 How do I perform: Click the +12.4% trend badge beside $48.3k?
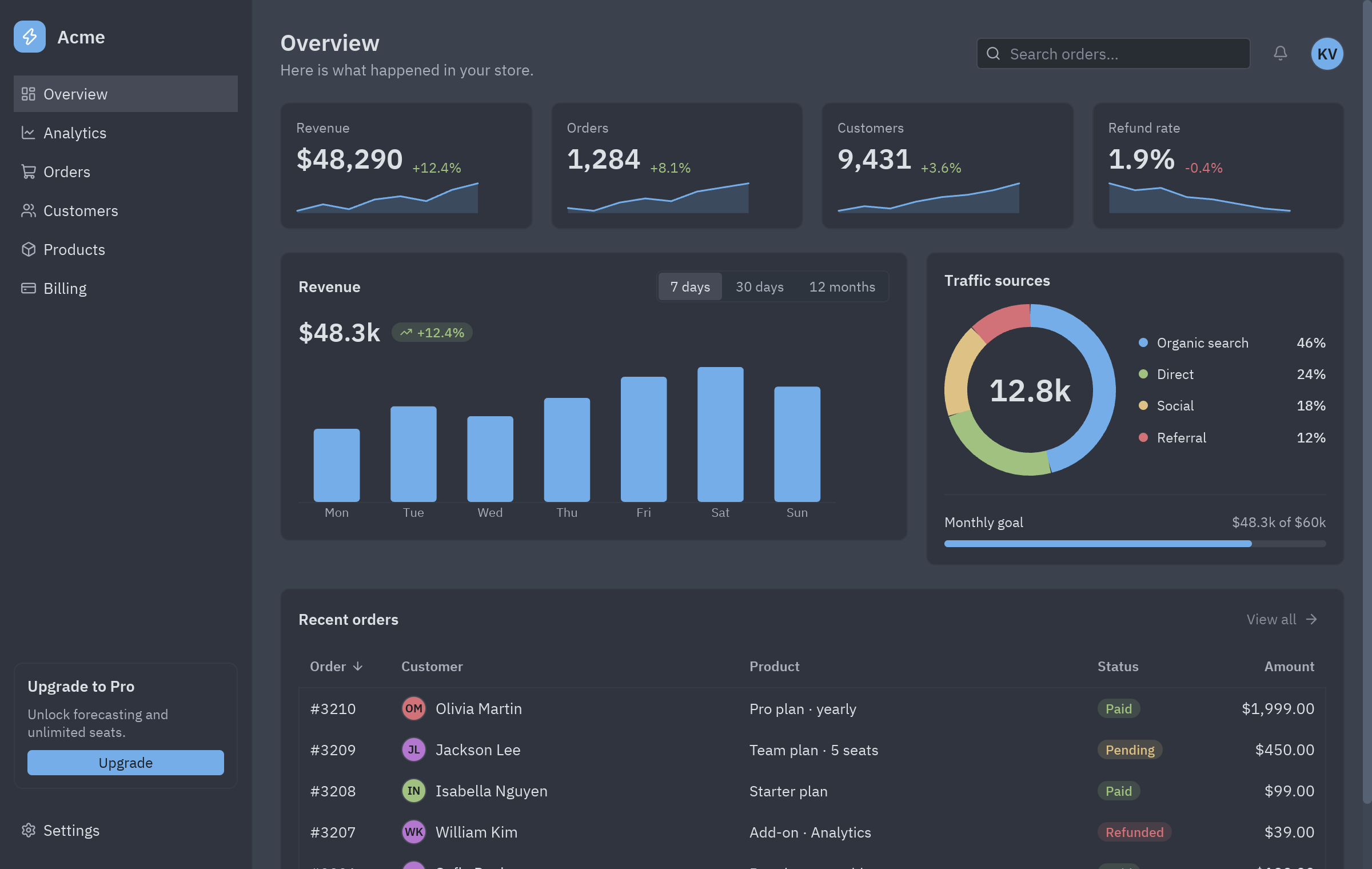[432, 333]
